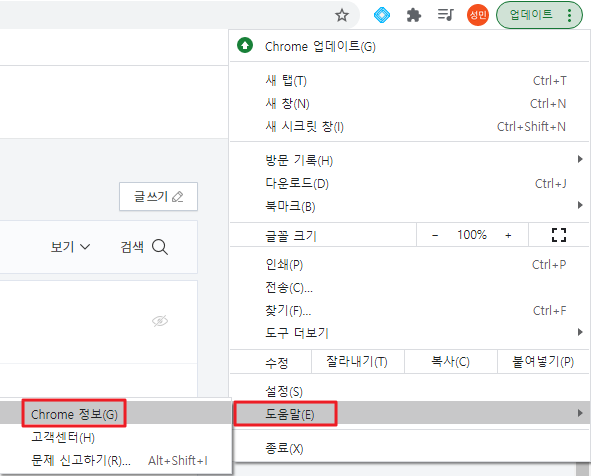591x476 pixels.
Task: Open 새 시크릿 창(I) incognito window
Action: (x=409, y=127)
